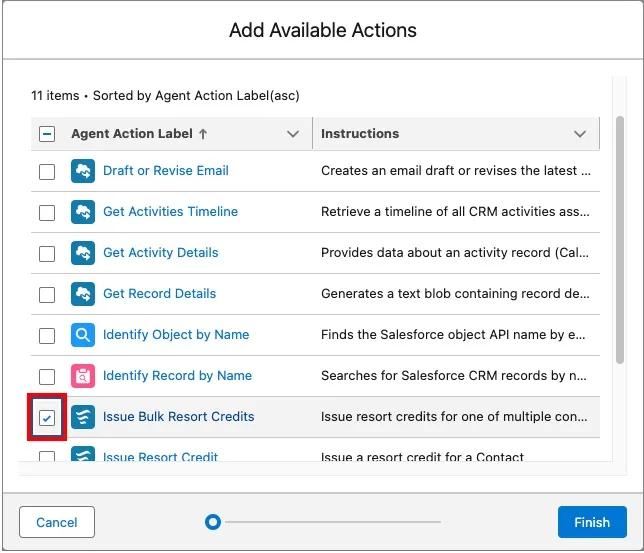Click the sort arrow beside Agent Action Label
This screenshot has height=553, width=644.
pyautogui.click(x=204, y=133)
